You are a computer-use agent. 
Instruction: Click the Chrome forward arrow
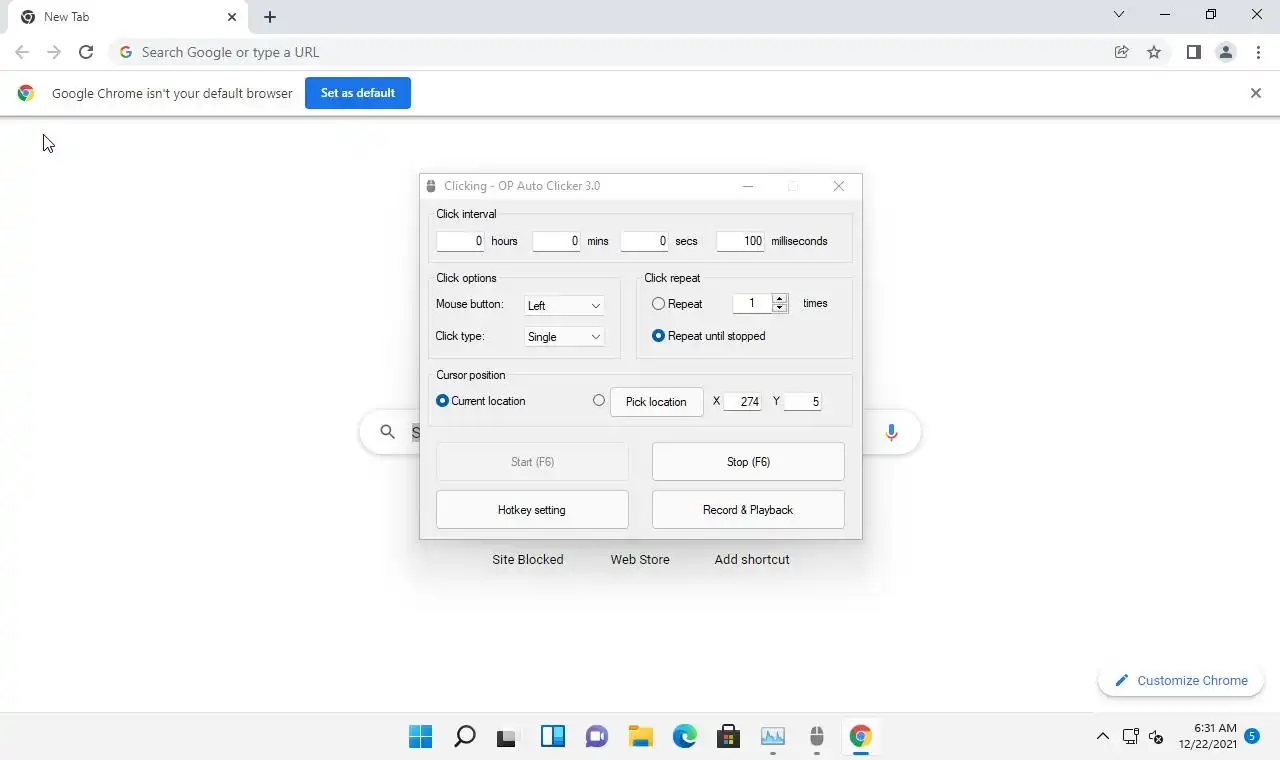(54, 52)
